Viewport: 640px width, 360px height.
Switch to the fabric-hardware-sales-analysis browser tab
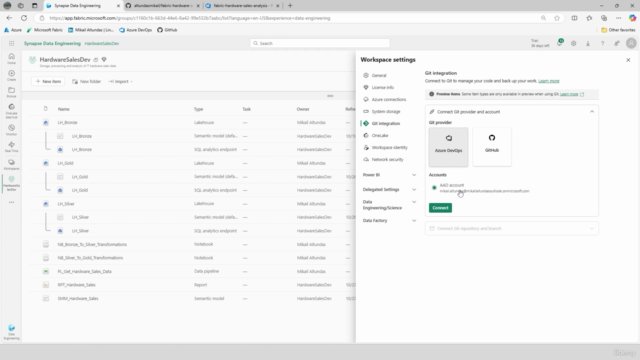242,6
